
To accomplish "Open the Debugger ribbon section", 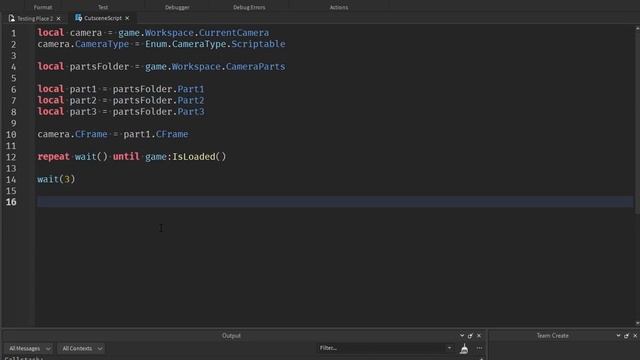I will pos(177,7).
